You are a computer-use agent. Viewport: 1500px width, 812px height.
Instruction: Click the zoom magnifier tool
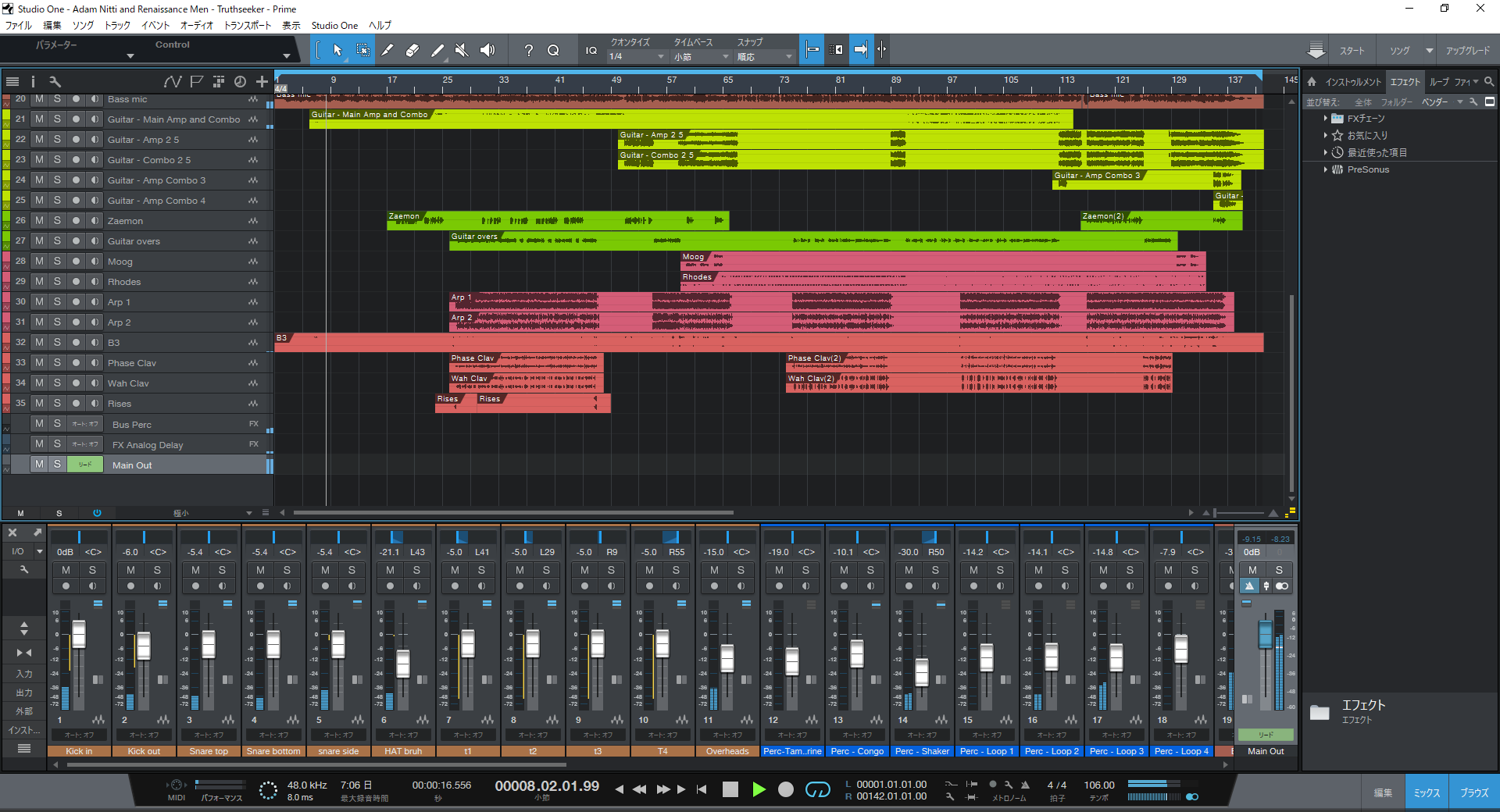553,51
